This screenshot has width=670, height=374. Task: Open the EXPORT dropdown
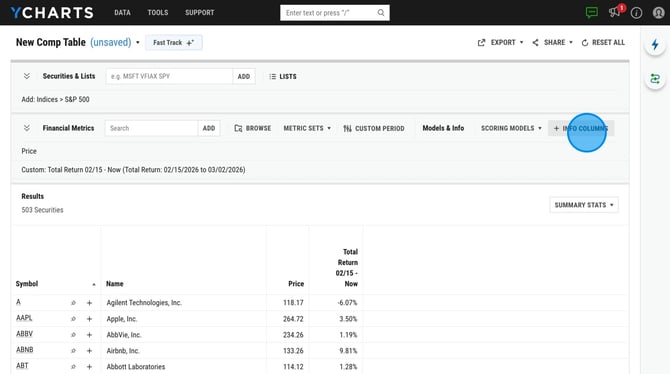point(500,42)
